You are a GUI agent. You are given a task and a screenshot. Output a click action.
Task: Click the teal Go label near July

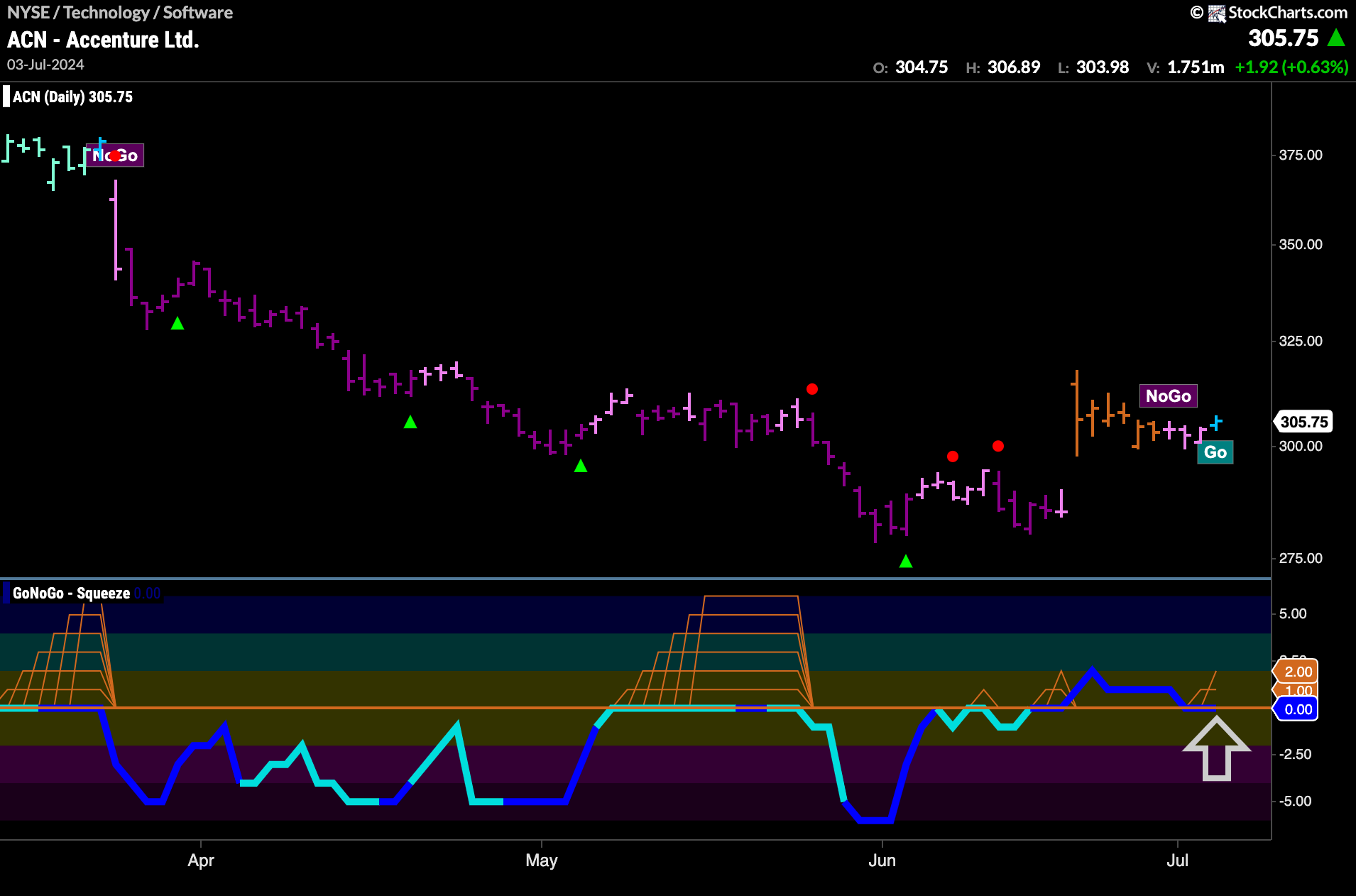[1215, 452]
